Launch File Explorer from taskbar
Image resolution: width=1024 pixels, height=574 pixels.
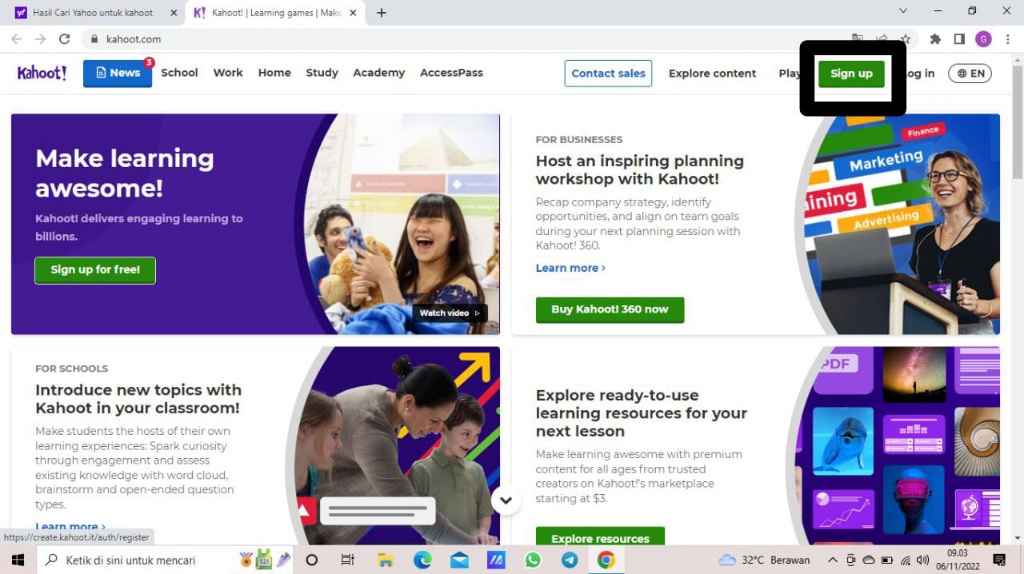click(x=385, y=560)
